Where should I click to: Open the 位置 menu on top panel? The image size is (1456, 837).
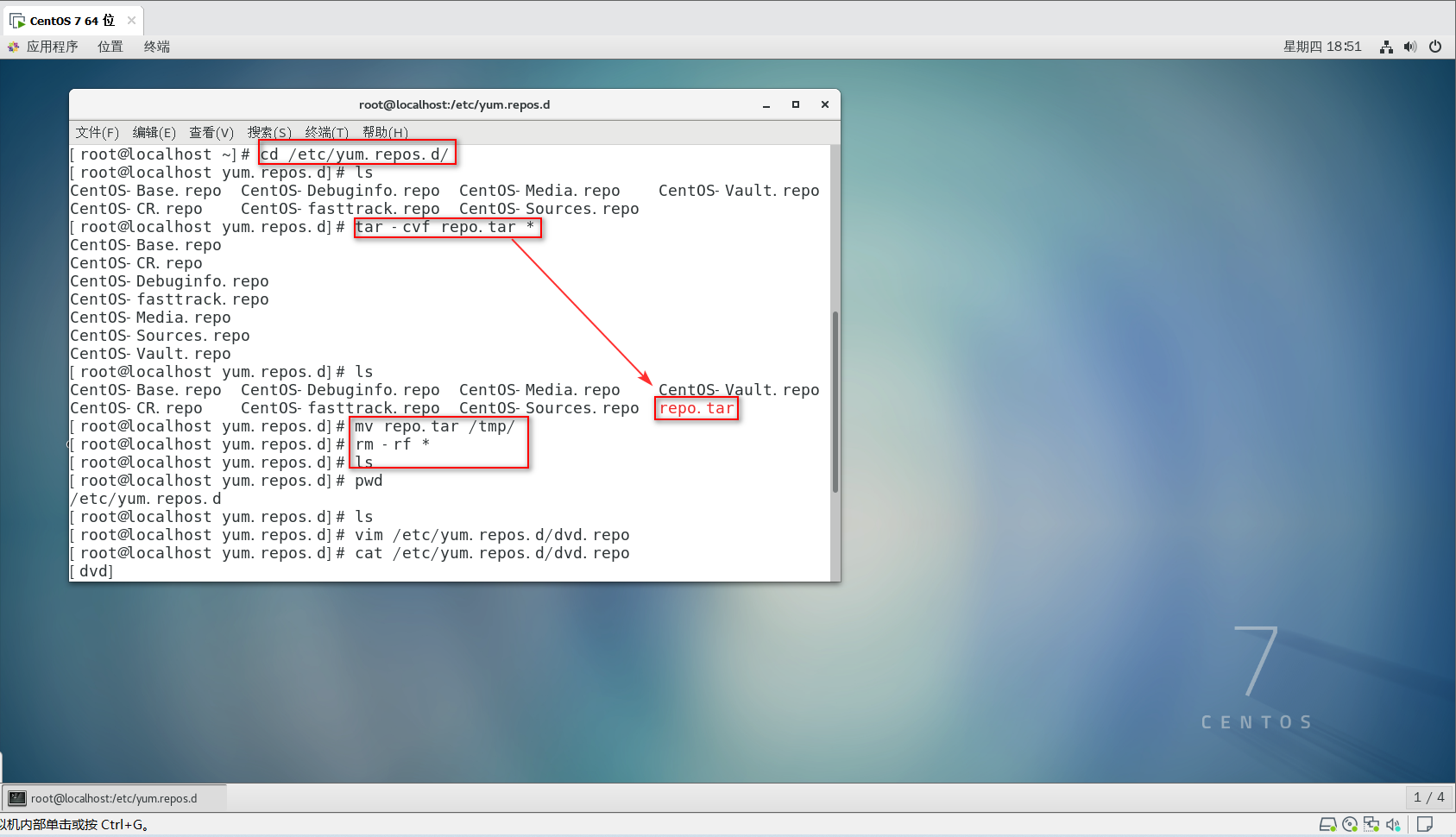[x=110, y=47]
